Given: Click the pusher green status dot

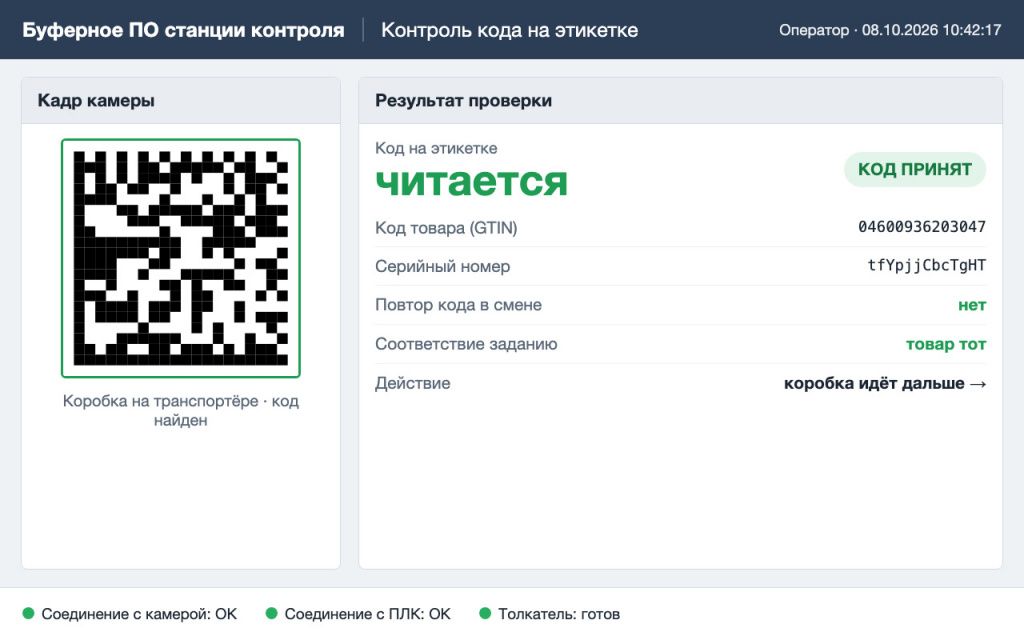Looking at the screenshot, I should click(485, 613).
